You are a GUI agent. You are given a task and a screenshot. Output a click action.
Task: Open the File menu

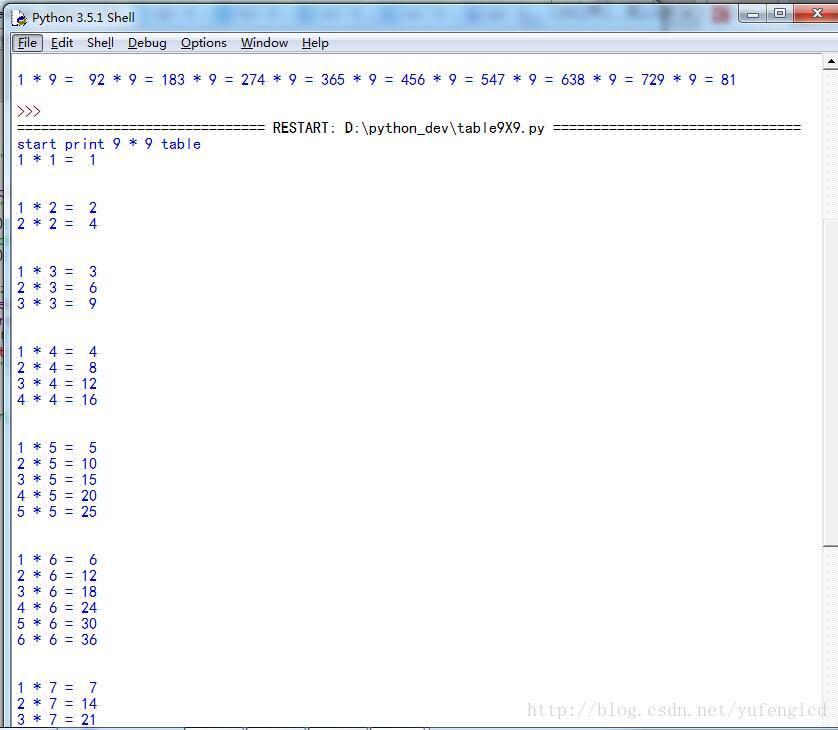tap(26, 43)
